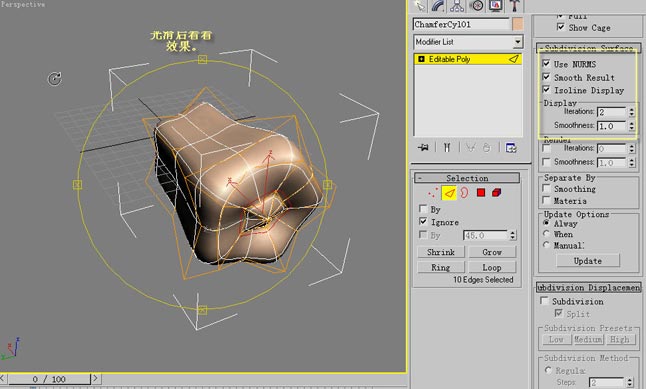
Task: Select Element sub-object level icon
Action: [496, 192]
